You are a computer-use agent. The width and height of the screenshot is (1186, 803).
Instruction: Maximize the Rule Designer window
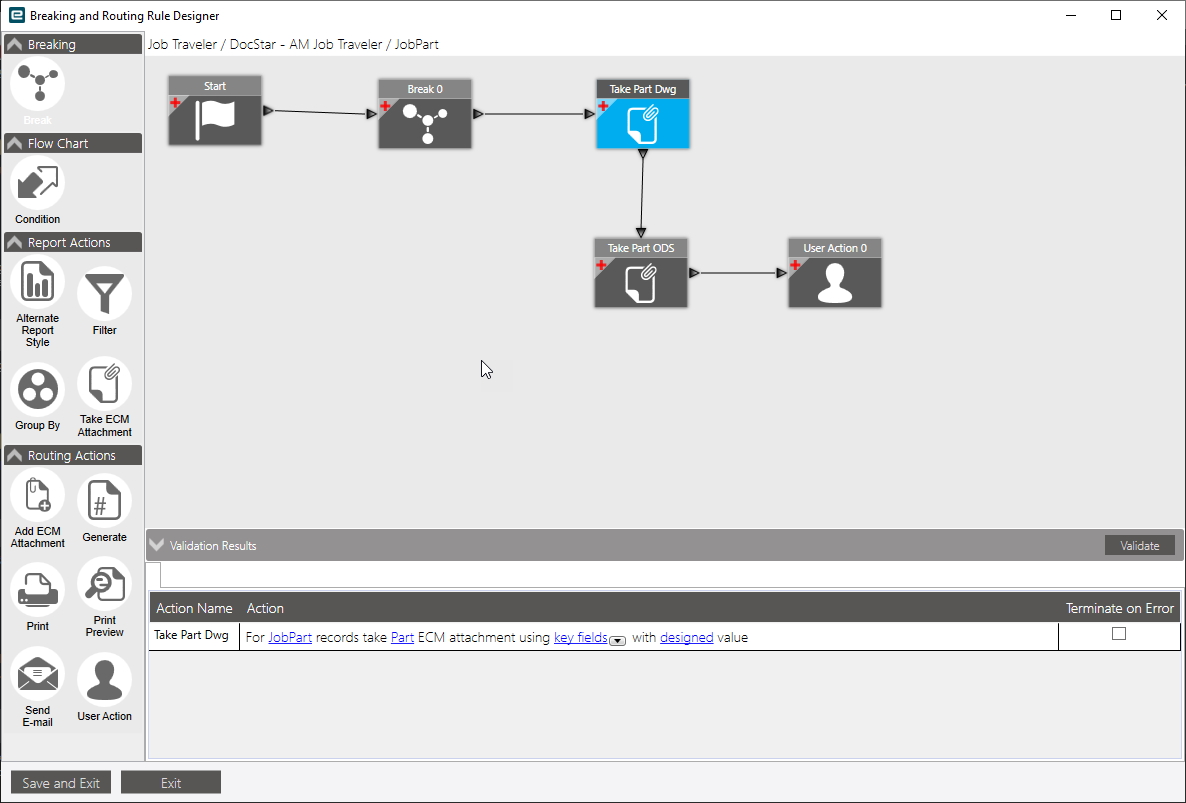tap(1116, 15)
